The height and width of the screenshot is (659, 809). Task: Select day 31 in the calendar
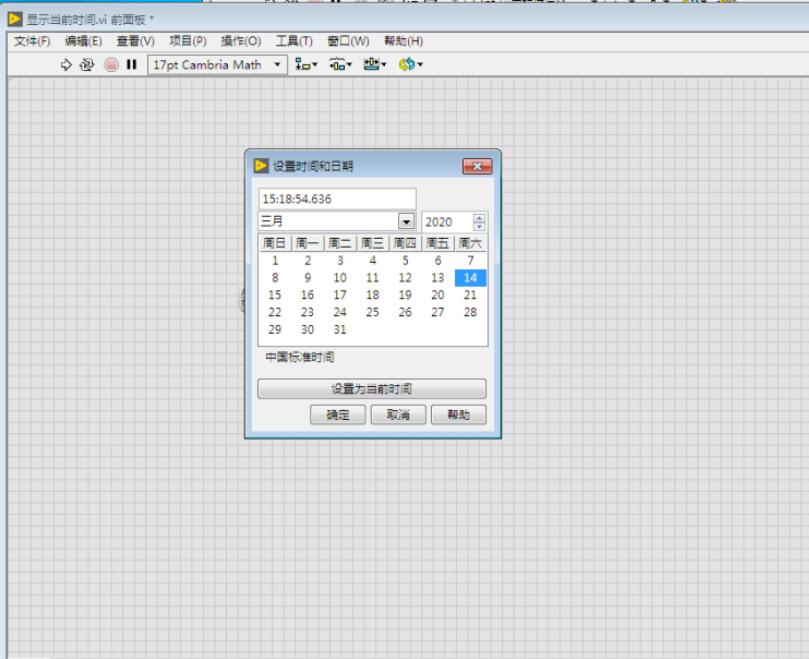[x=340, y=329]
